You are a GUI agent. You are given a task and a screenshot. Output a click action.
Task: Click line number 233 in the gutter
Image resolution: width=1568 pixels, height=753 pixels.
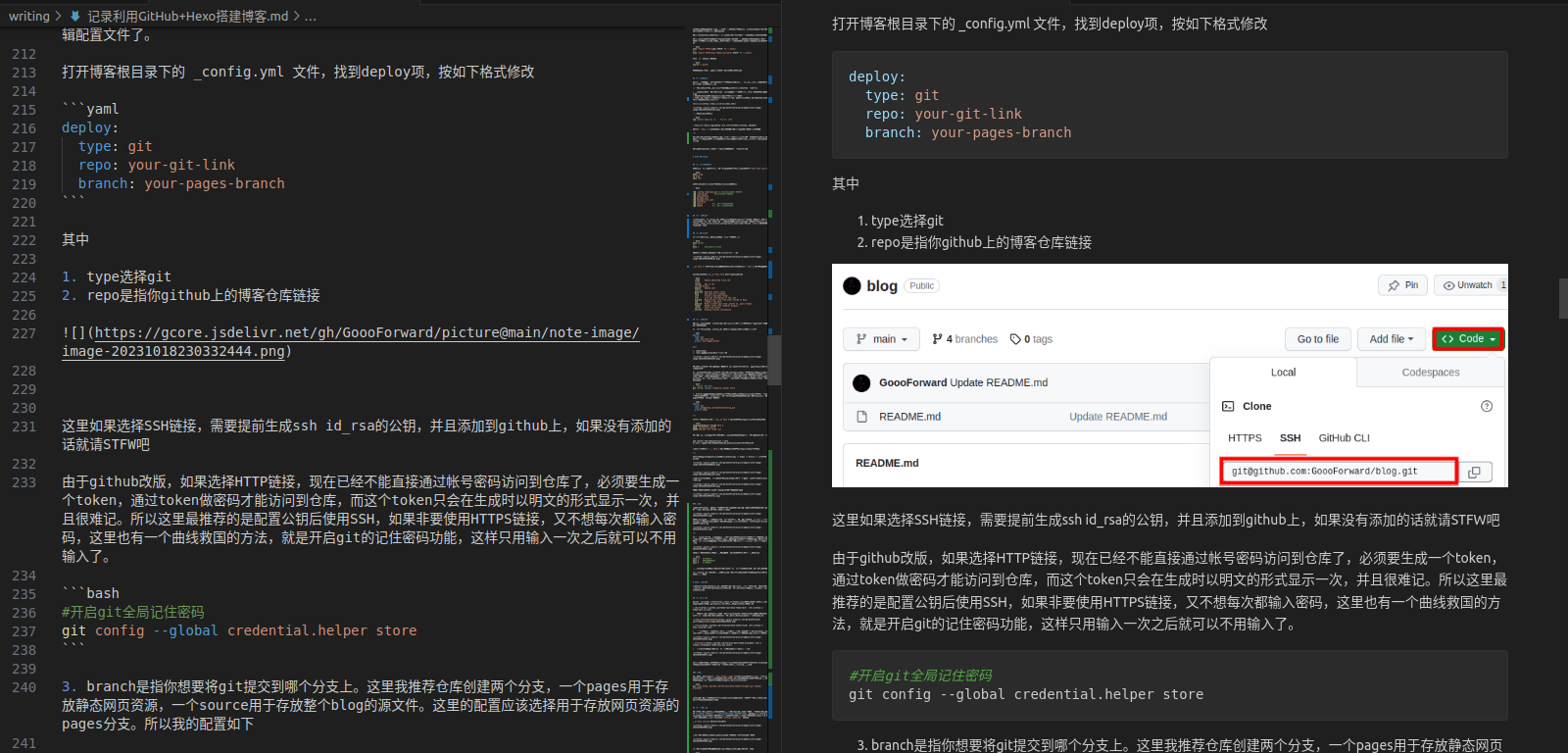pos(24,482)
